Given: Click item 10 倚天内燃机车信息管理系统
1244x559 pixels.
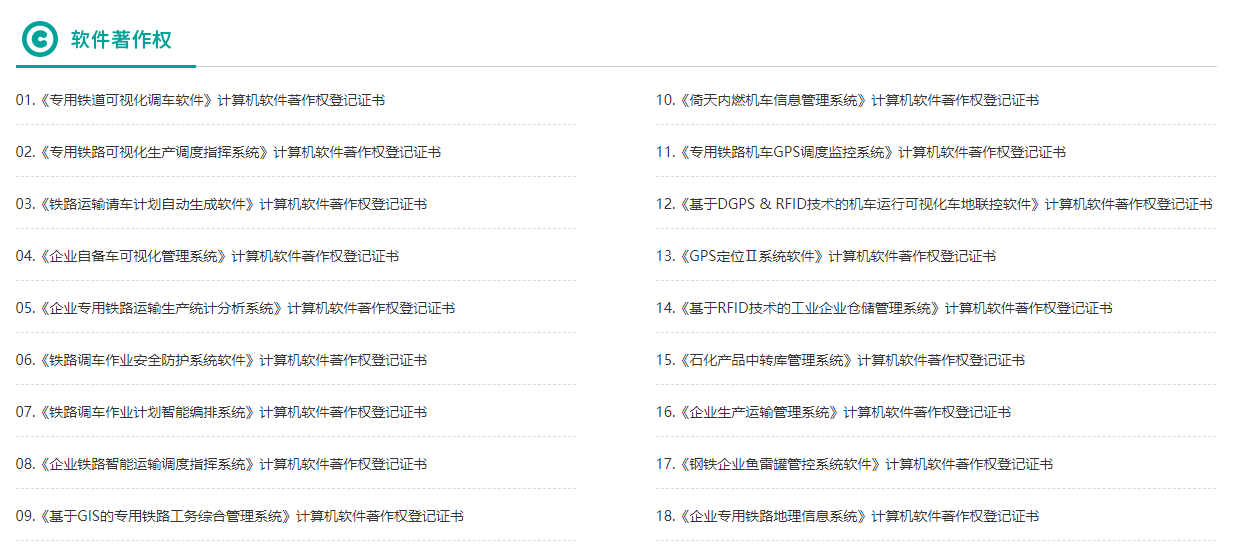Looking at the screenshot, I should [x=847, y=100].
